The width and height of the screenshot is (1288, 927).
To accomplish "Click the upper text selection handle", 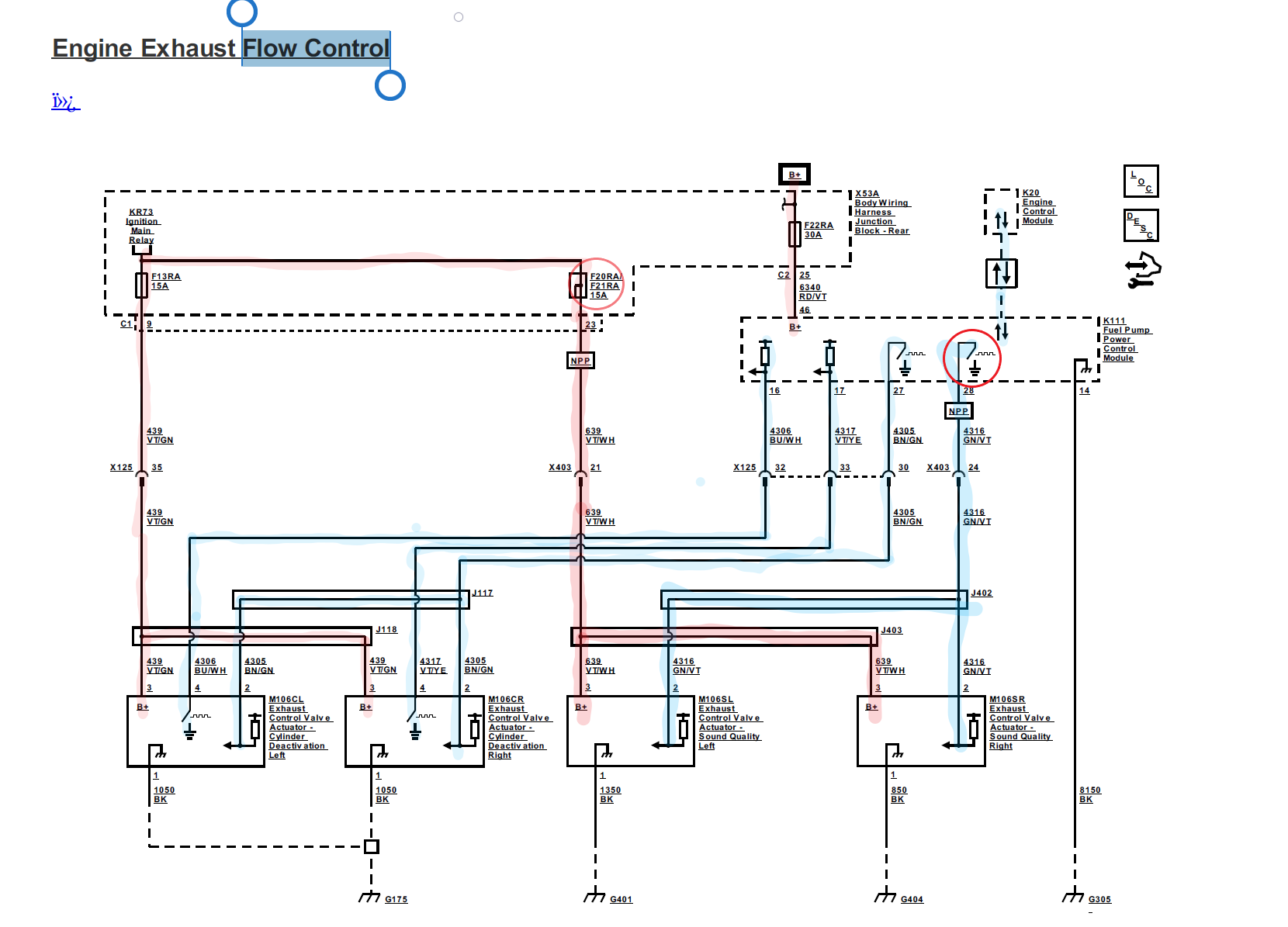I will (x=242, y=12).
